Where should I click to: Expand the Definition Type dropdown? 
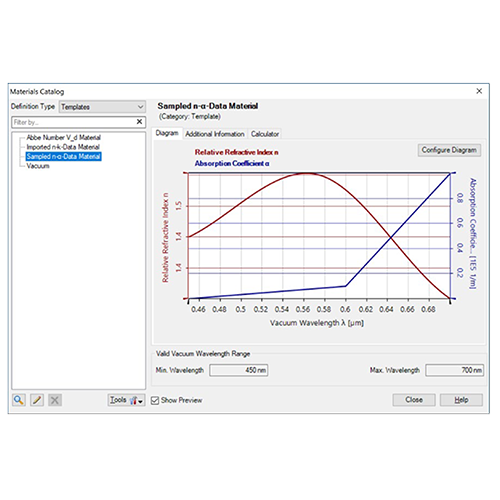(x=102, y=107)
